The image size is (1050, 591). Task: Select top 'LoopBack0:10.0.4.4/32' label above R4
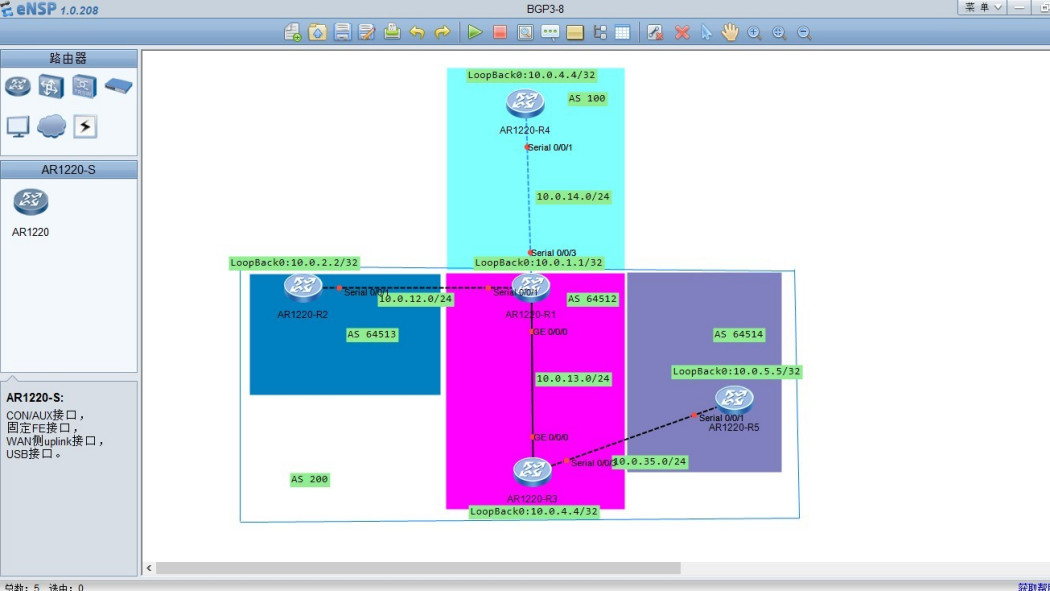[x=532, y=75]
